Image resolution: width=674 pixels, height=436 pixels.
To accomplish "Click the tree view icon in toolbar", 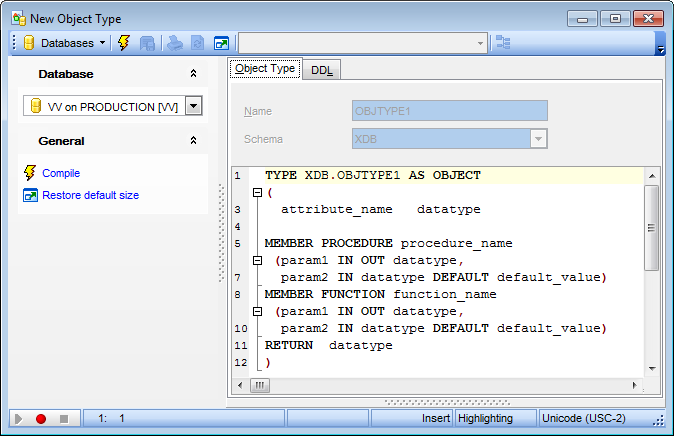I will pyautogui.click(x=503, y=43).
